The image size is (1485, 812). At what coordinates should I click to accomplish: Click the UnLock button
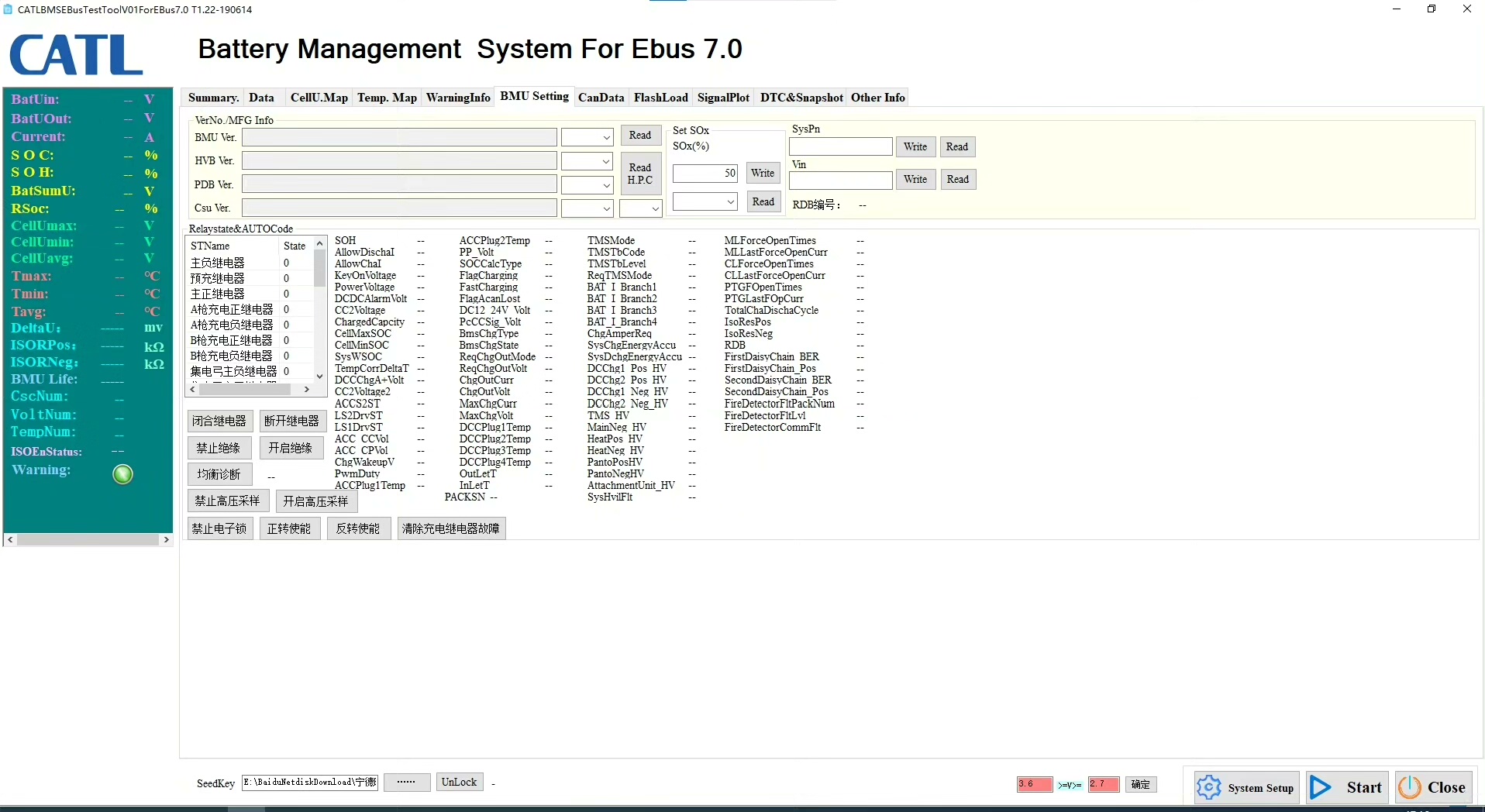(x=460, y=783)
